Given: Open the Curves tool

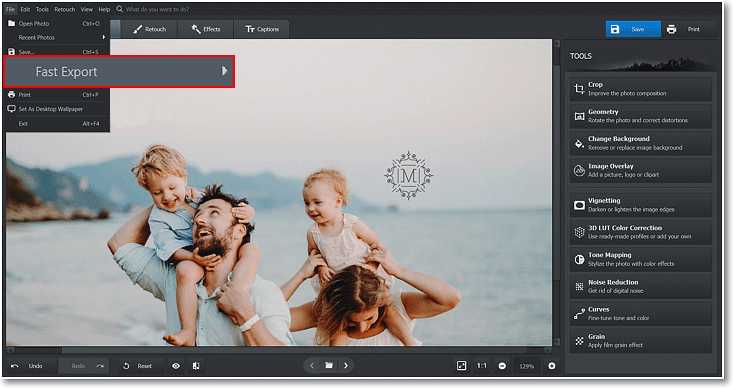Looking at the screenshot, I should tap(640, 313).
